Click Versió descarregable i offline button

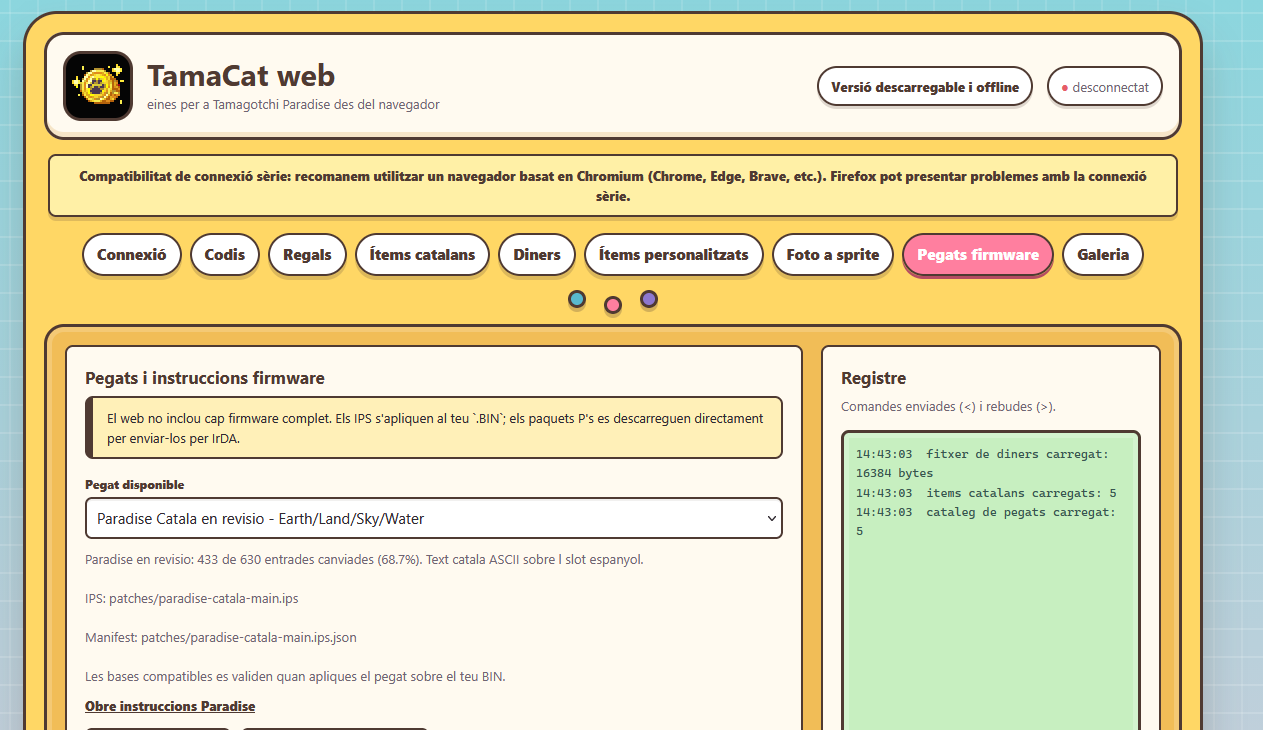coord(925,87)
